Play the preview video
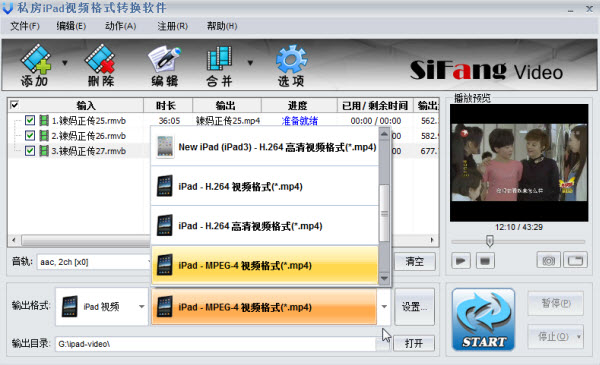600x365 pixels. point(461,261)
